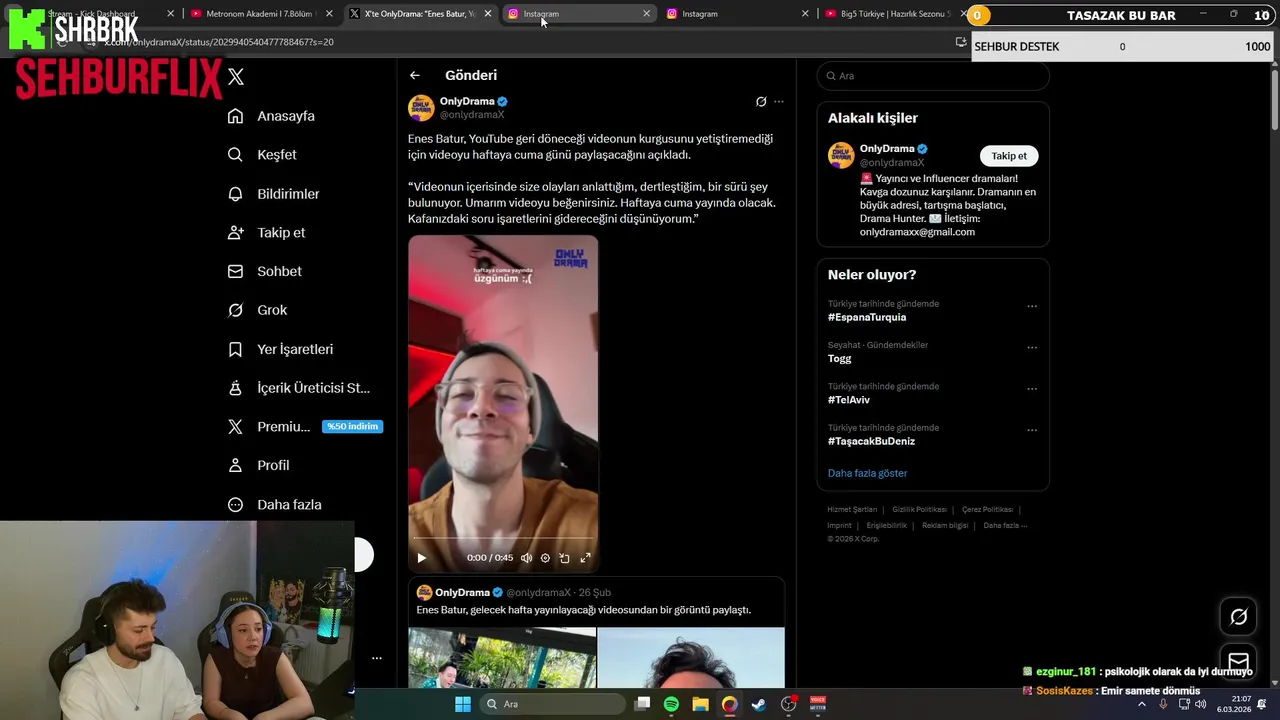Viewport: 1280px width, 720px height.
Task: Open the floating messages envelope button
Action: (x=1238, y=662)
